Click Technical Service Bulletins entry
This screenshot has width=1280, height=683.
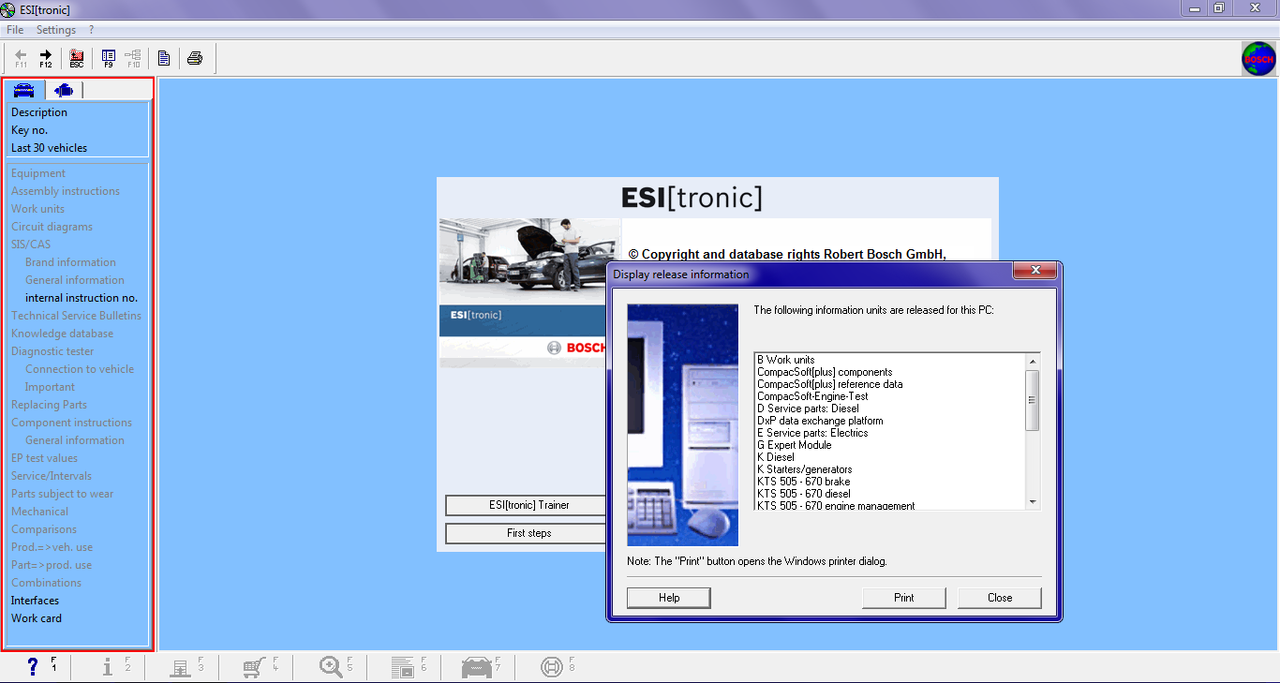76,315
